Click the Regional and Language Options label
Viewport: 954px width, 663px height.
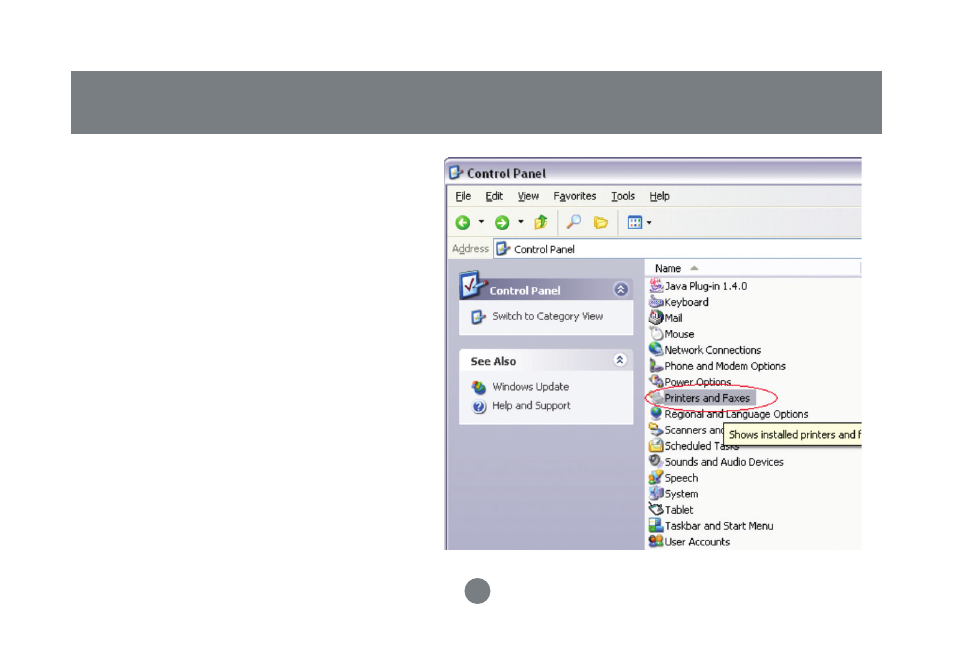(x=736, y=414)
